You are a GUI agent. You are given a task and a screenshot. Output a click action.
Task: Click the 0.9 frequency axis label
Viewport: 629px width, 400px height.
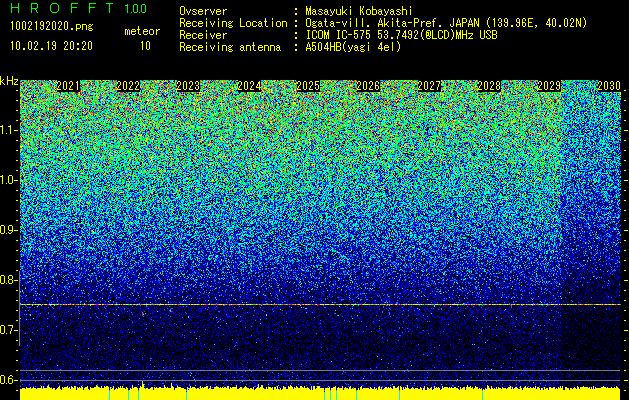tap(9, 230)
